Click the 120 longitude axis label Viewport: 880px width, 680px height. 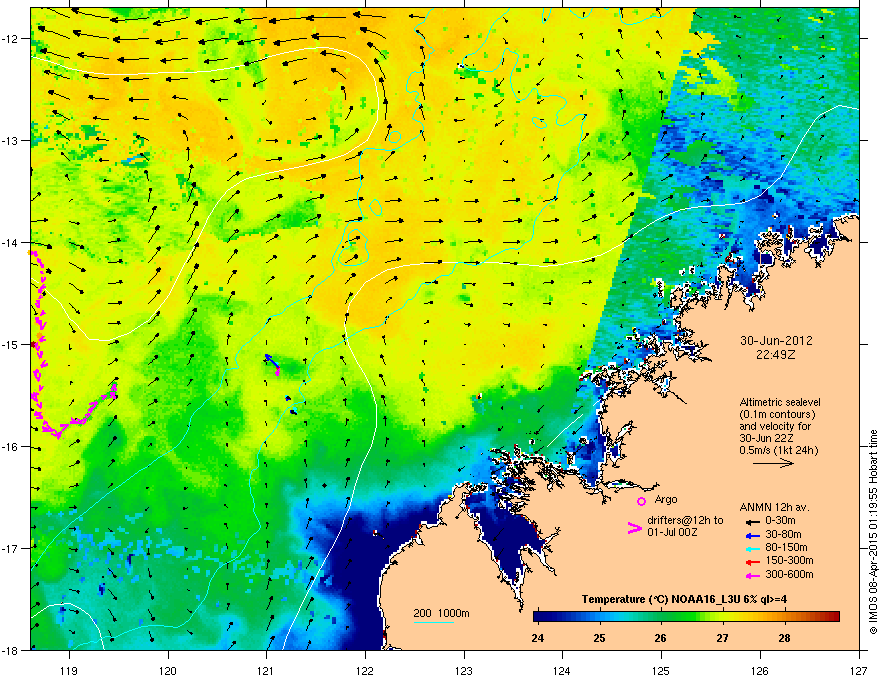(x=168, y=670)
